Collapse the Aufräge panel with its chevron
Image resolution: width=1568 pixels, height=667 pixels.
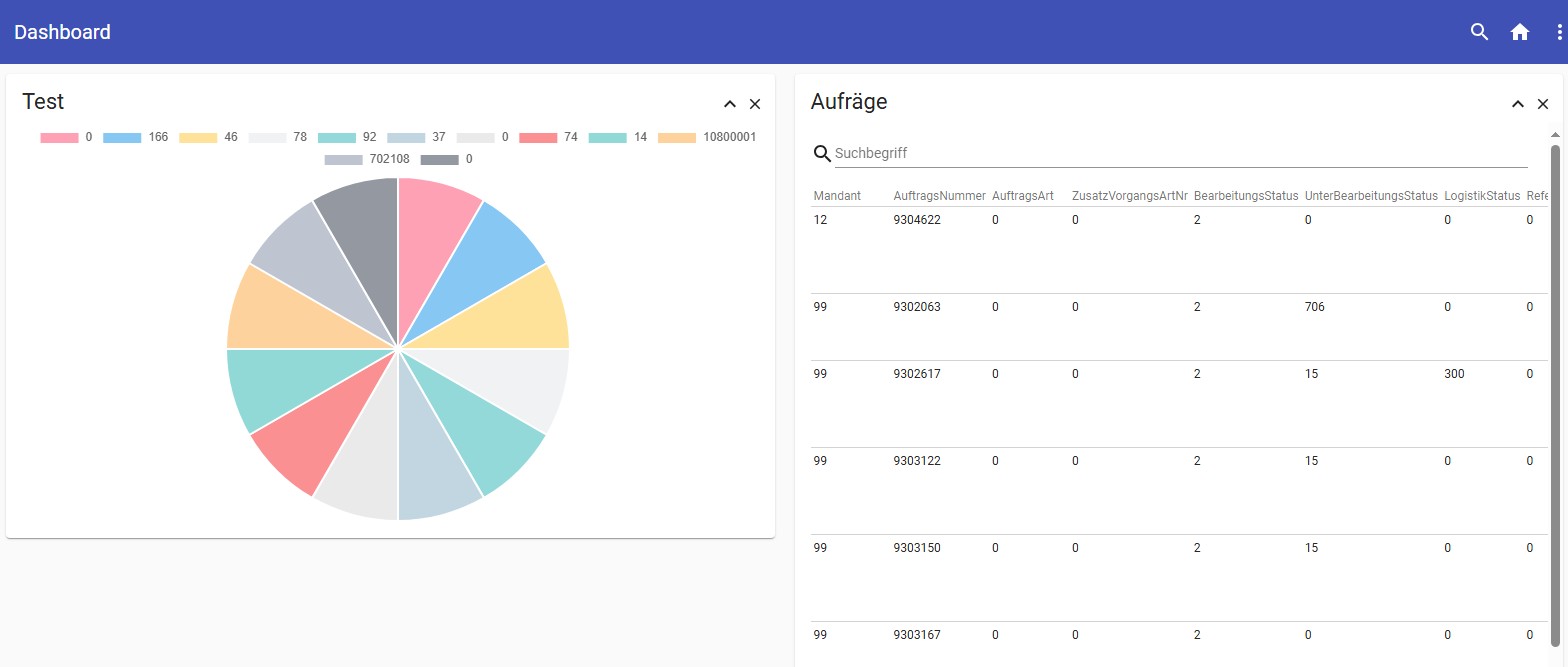click(1518, 104)
